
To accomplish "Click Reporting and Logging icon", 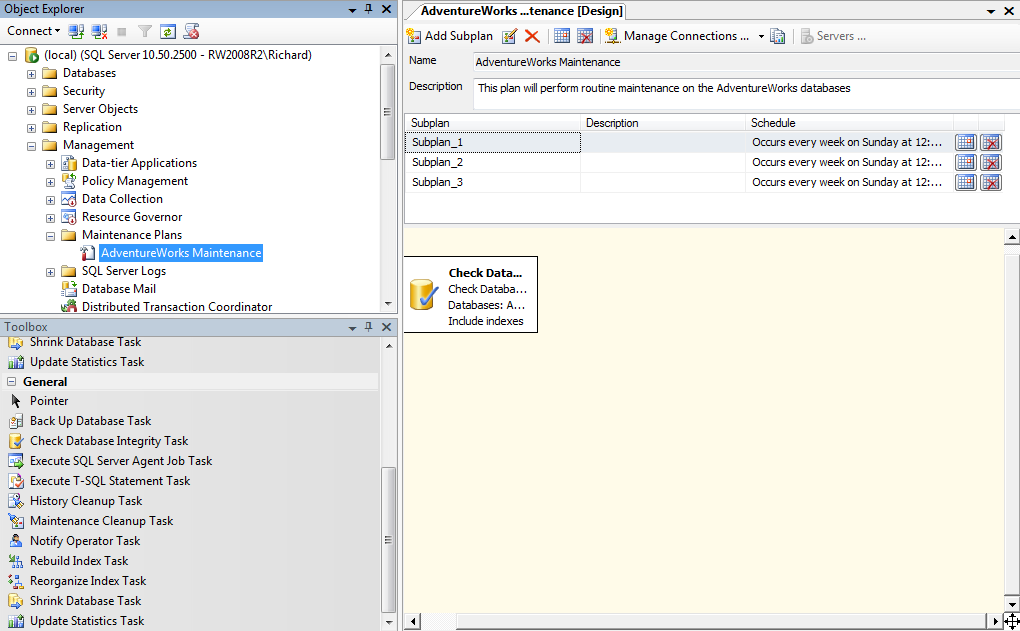I will click(777, 36).
